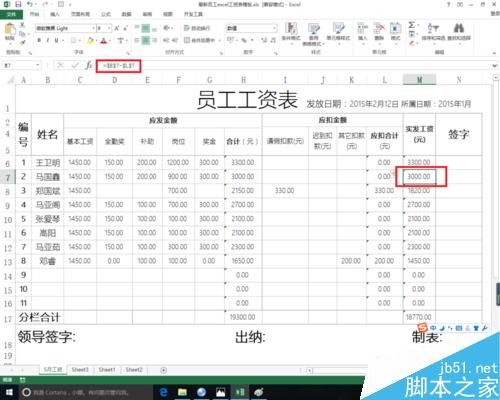The width and height of the screenshot is (500, 400).
Task: Switch to the Sheet3 worksheet tab
Action: pos(80,370)
